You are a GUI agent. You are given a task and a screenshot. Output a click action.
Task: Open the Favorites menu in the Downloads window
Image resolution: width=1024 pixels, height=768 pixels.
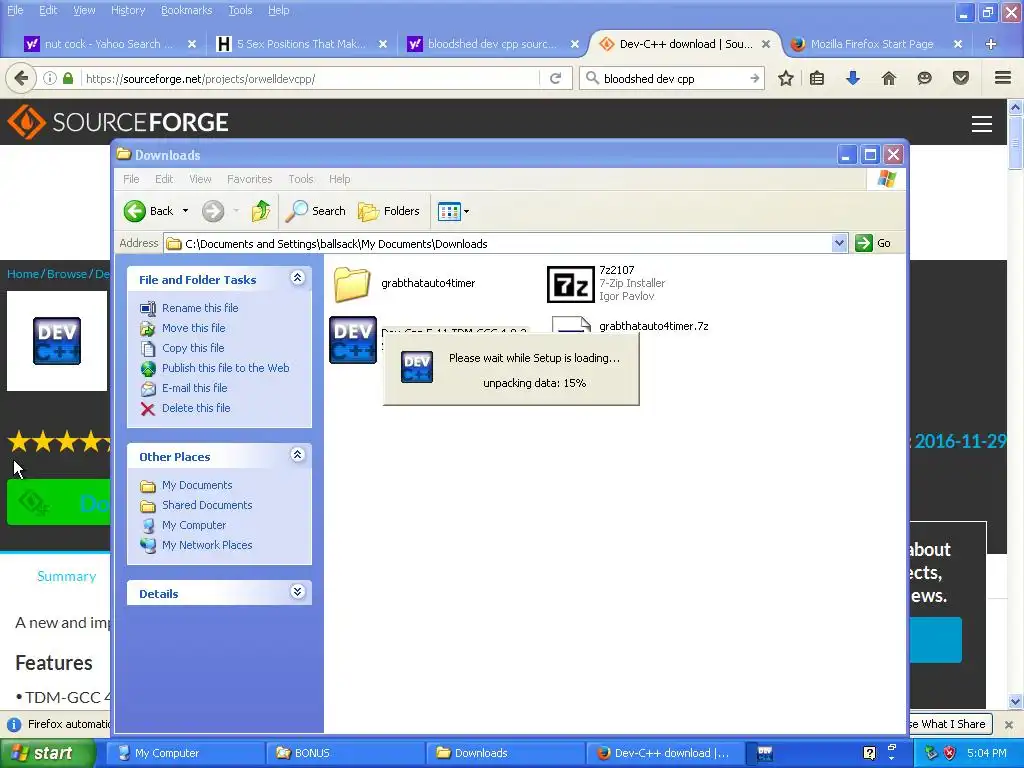[x=249, y=179]
